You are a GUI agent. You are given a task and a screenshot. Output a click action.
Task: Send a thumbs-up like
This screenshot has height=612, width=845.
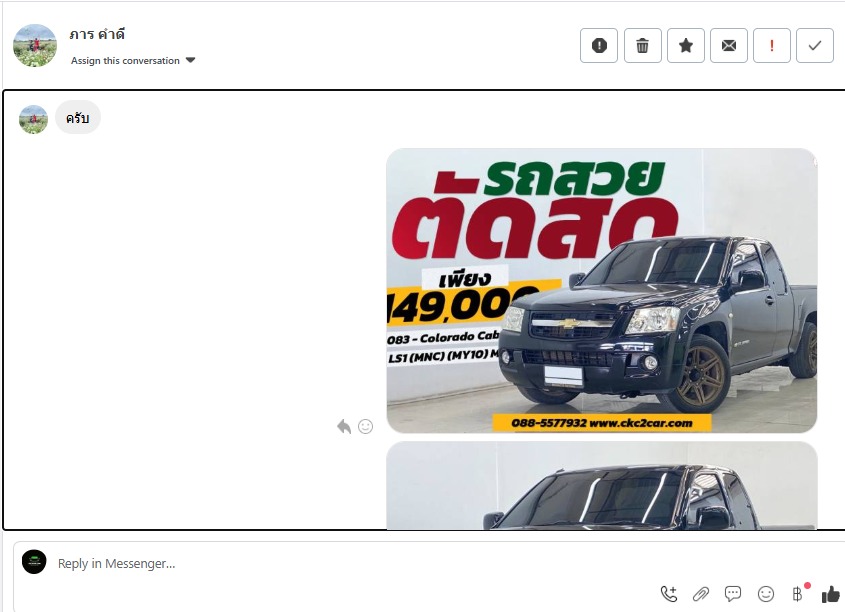pyautogui.click(x=830, y=594)
